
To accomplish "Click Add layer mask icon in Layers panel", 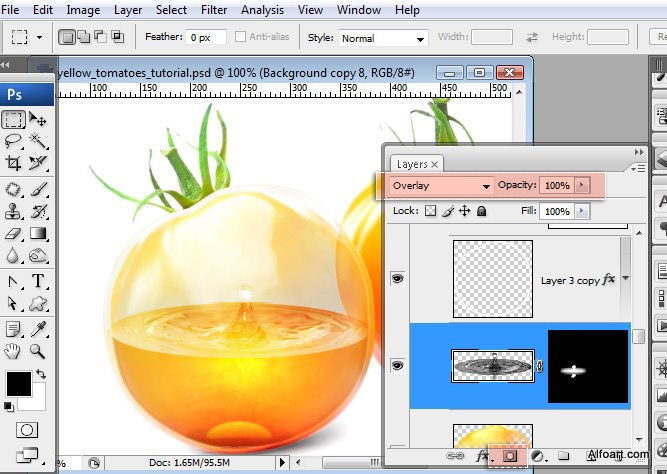I will pos(508,457).
